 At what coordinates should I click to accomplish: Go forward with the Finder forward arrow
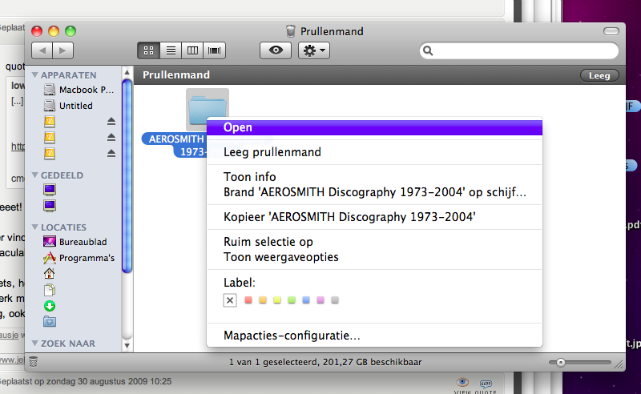tap(63, 51)
